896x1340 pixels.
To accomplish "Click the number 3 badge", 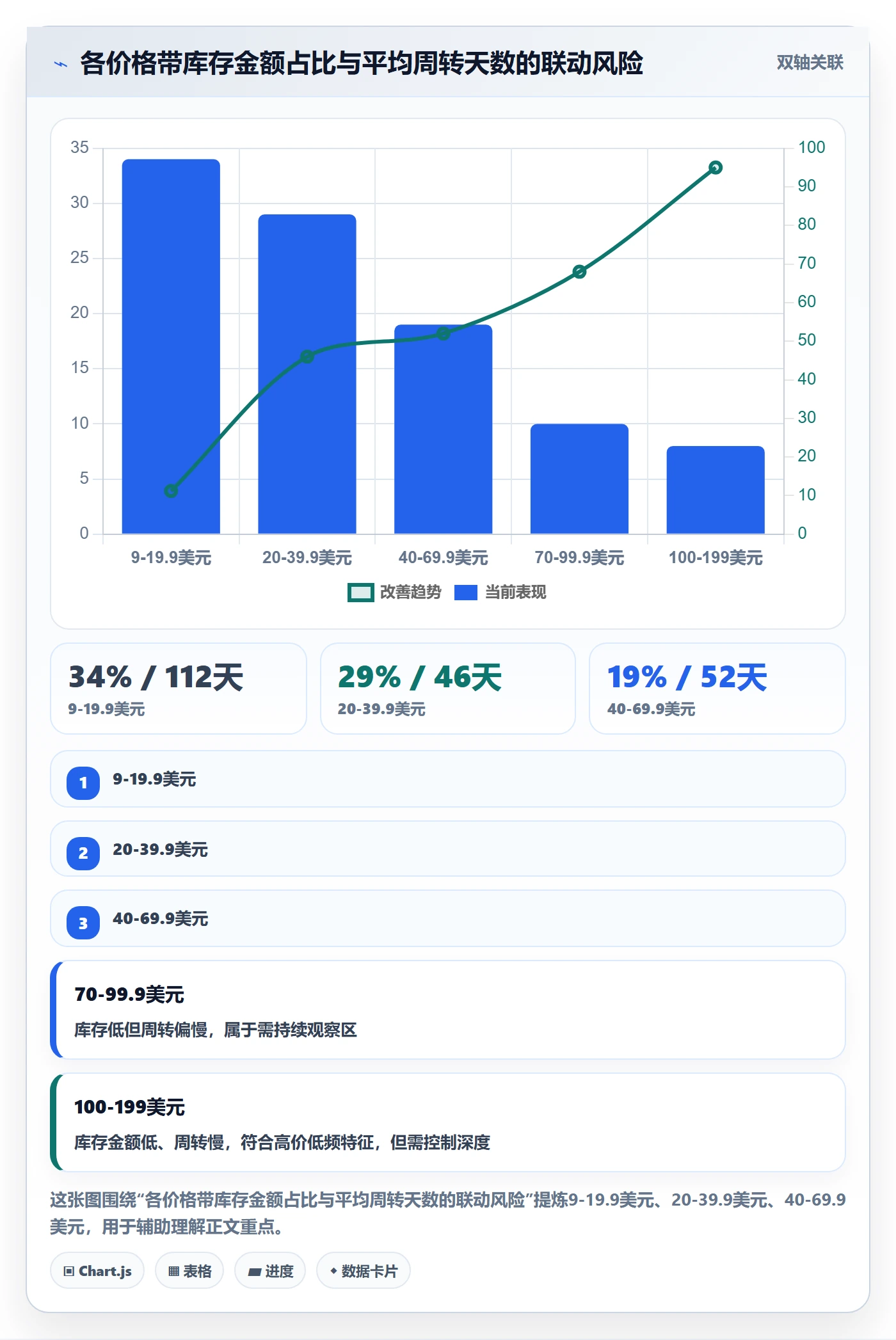I will [x=83, y=923].
